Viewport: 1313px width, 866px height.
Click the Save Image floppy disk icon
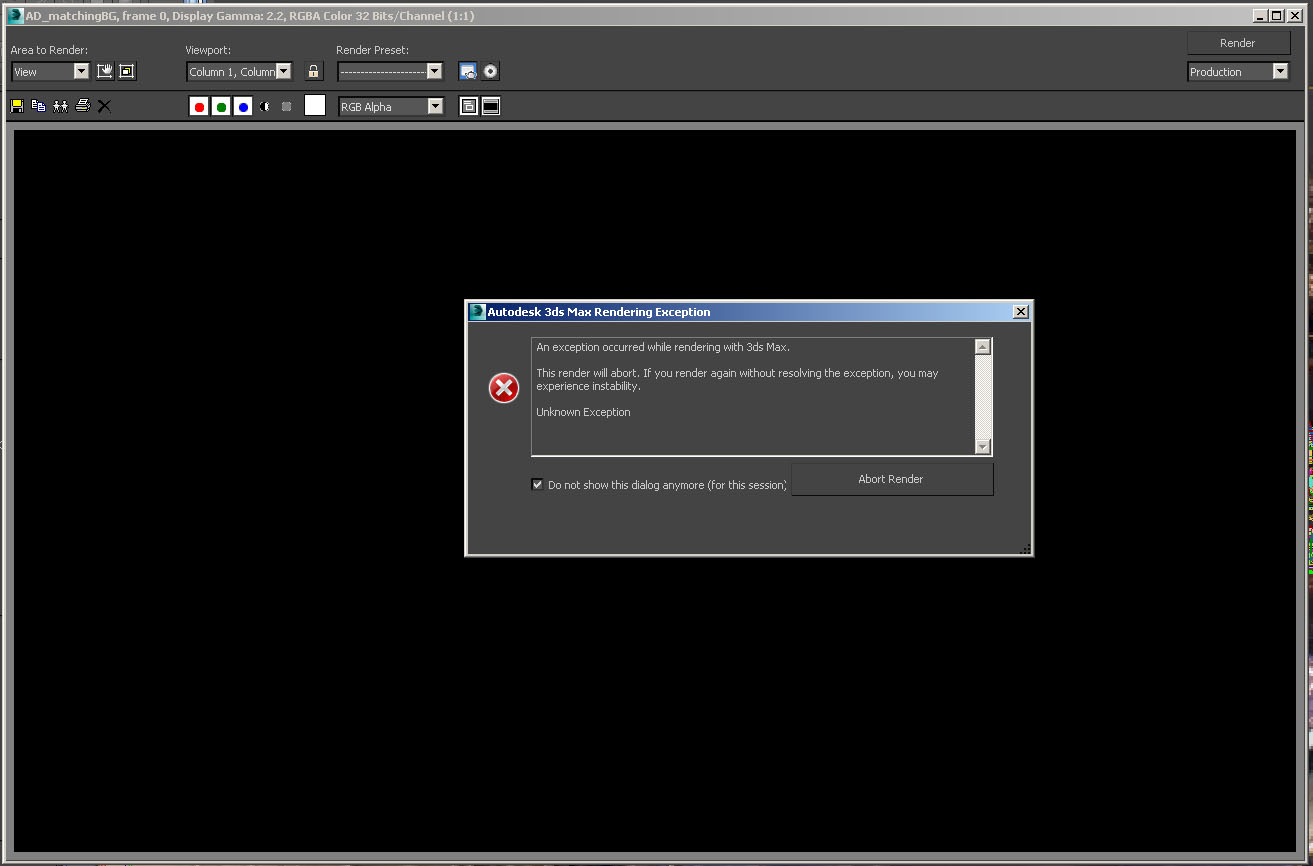[17, 106]
